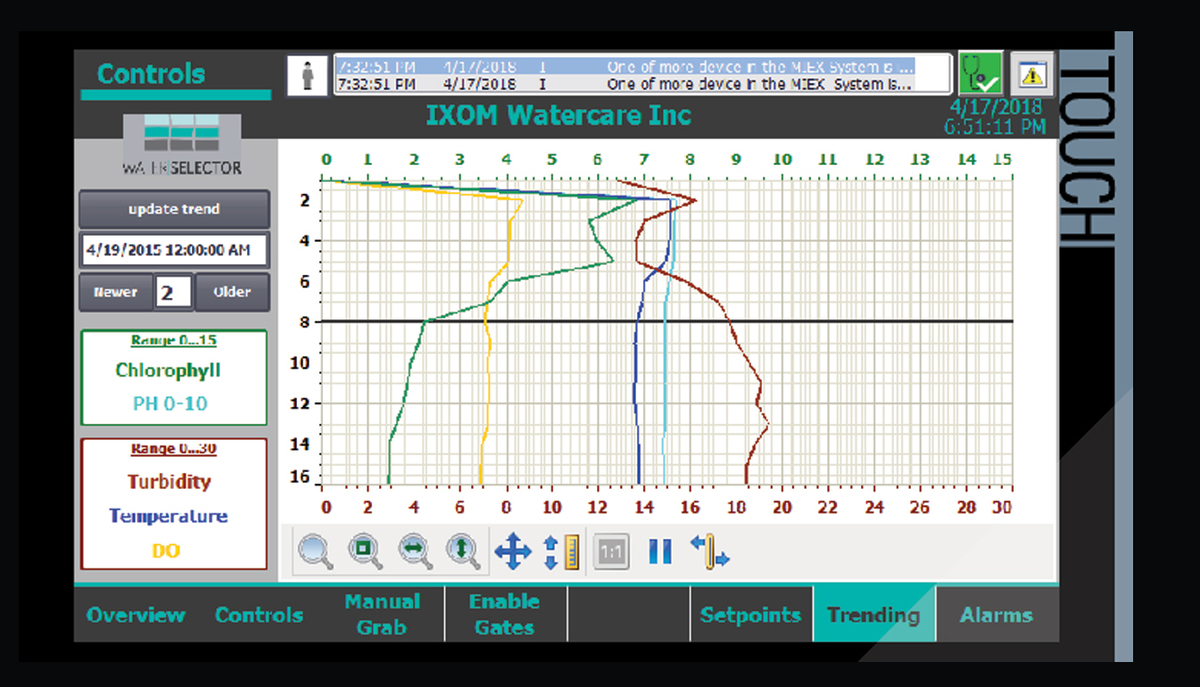Open the Setpoints tab
The image size is (1200, 687).
tap(751, 614)
